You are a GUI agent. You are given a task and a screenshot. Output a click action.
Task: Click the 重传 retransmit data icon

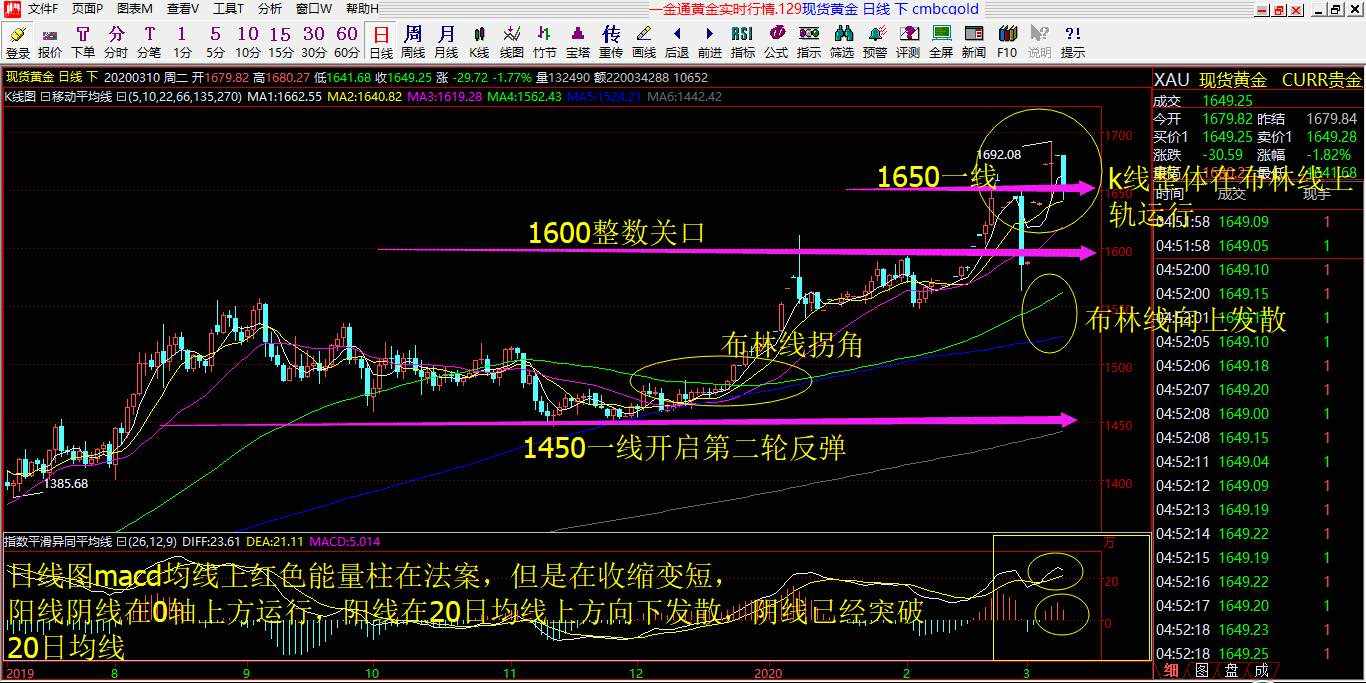pyautogui.click(x=611, y=41)
